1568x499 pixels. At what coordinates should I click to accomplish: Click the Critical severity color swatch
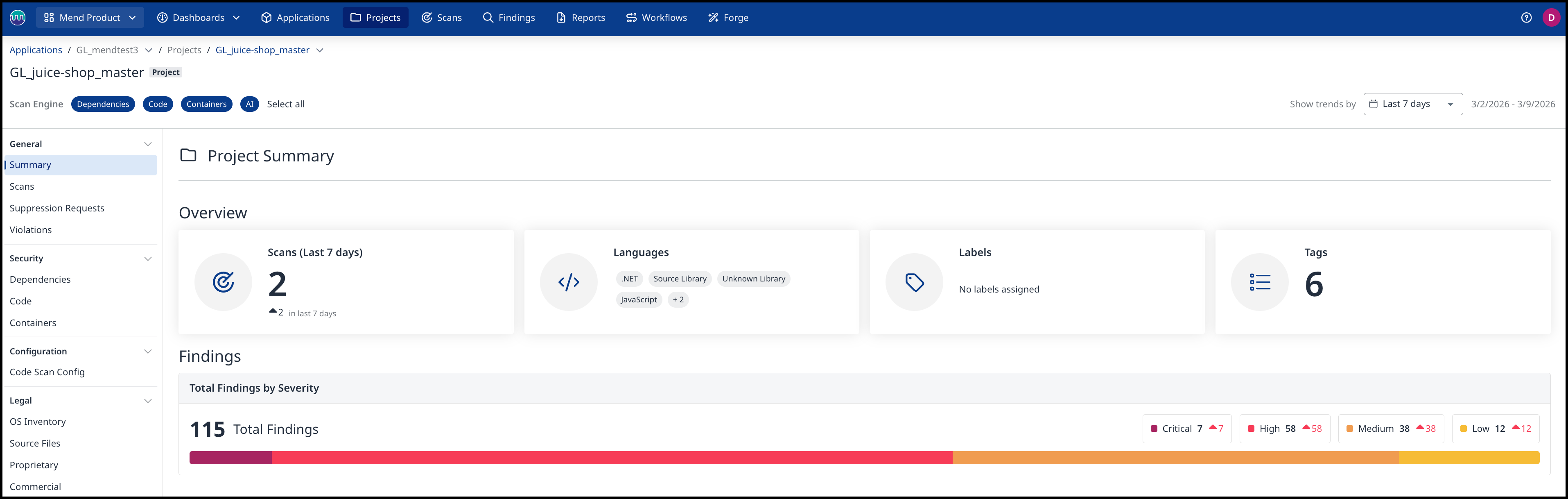click(1153, 429)
